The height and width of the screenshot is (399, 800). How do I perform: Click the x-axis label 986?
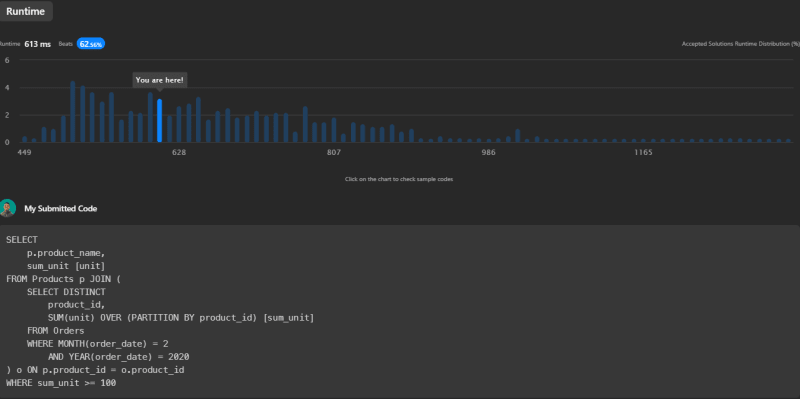(x=488, y=153)
